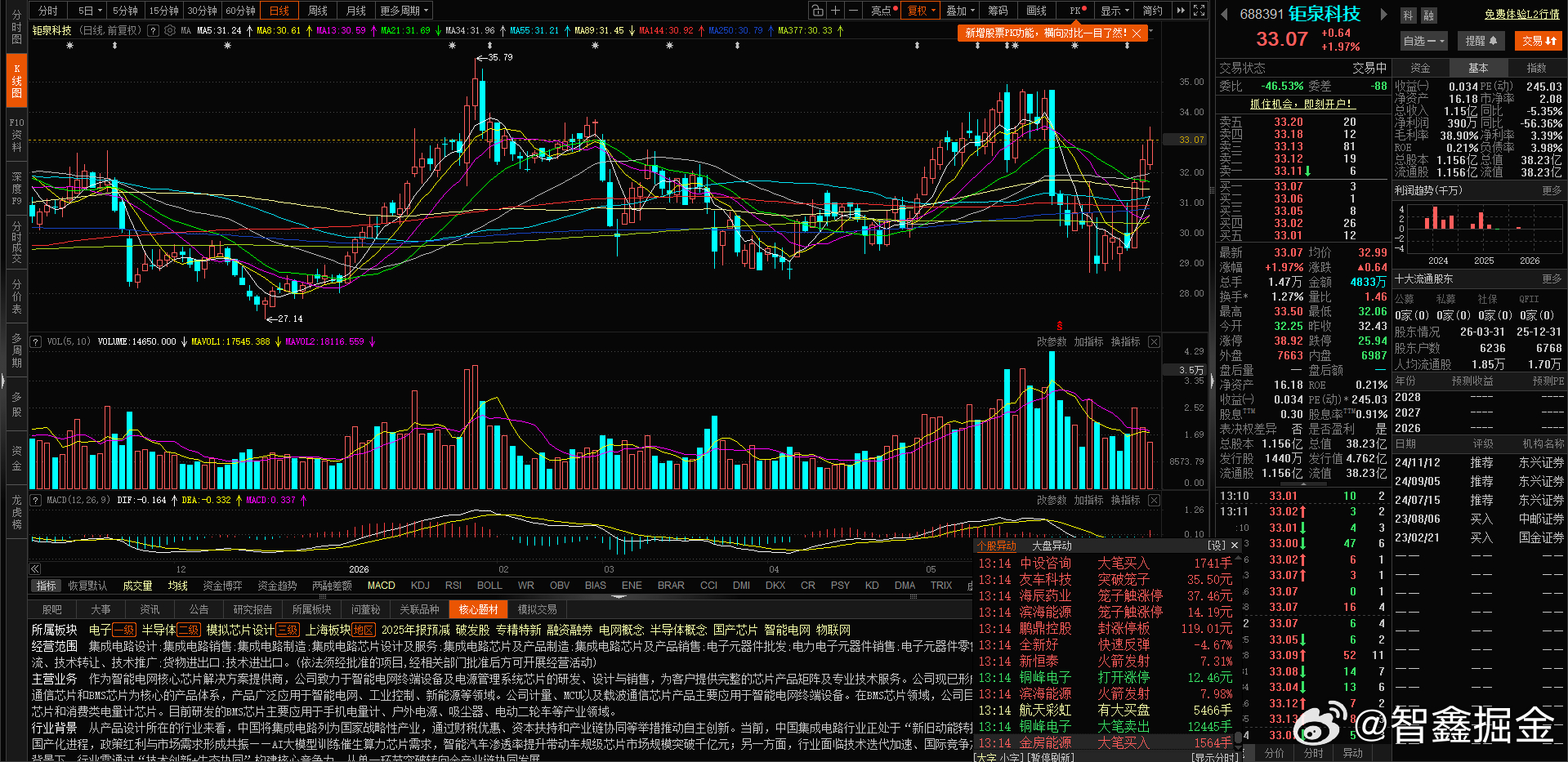Image resolution: width=1568 pixels, height=762 pixels.
Task: Open 更多周期 dropdown
Action: pyautogui.click(x=404, y=11)
